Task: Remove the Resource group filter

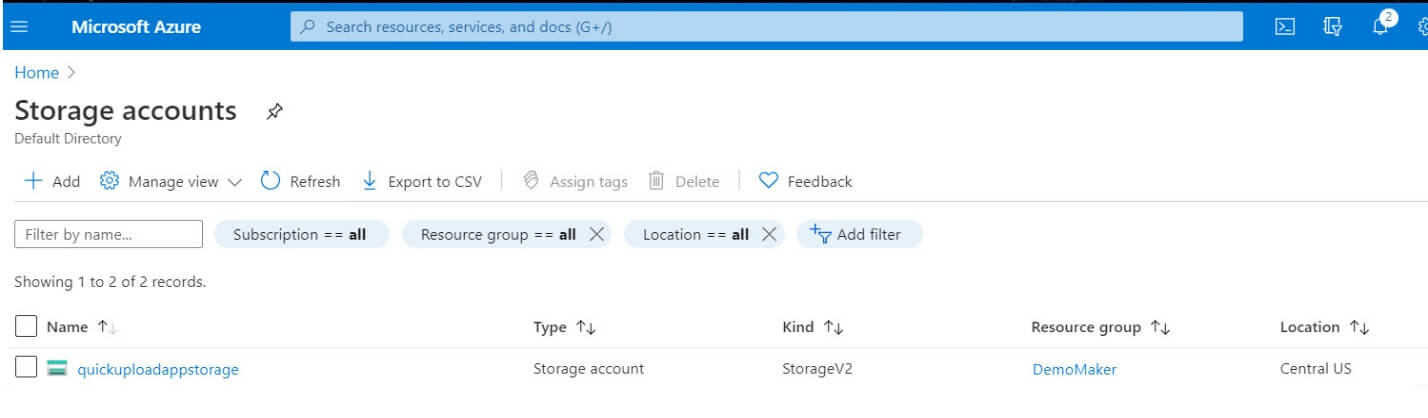Action: 596,234
